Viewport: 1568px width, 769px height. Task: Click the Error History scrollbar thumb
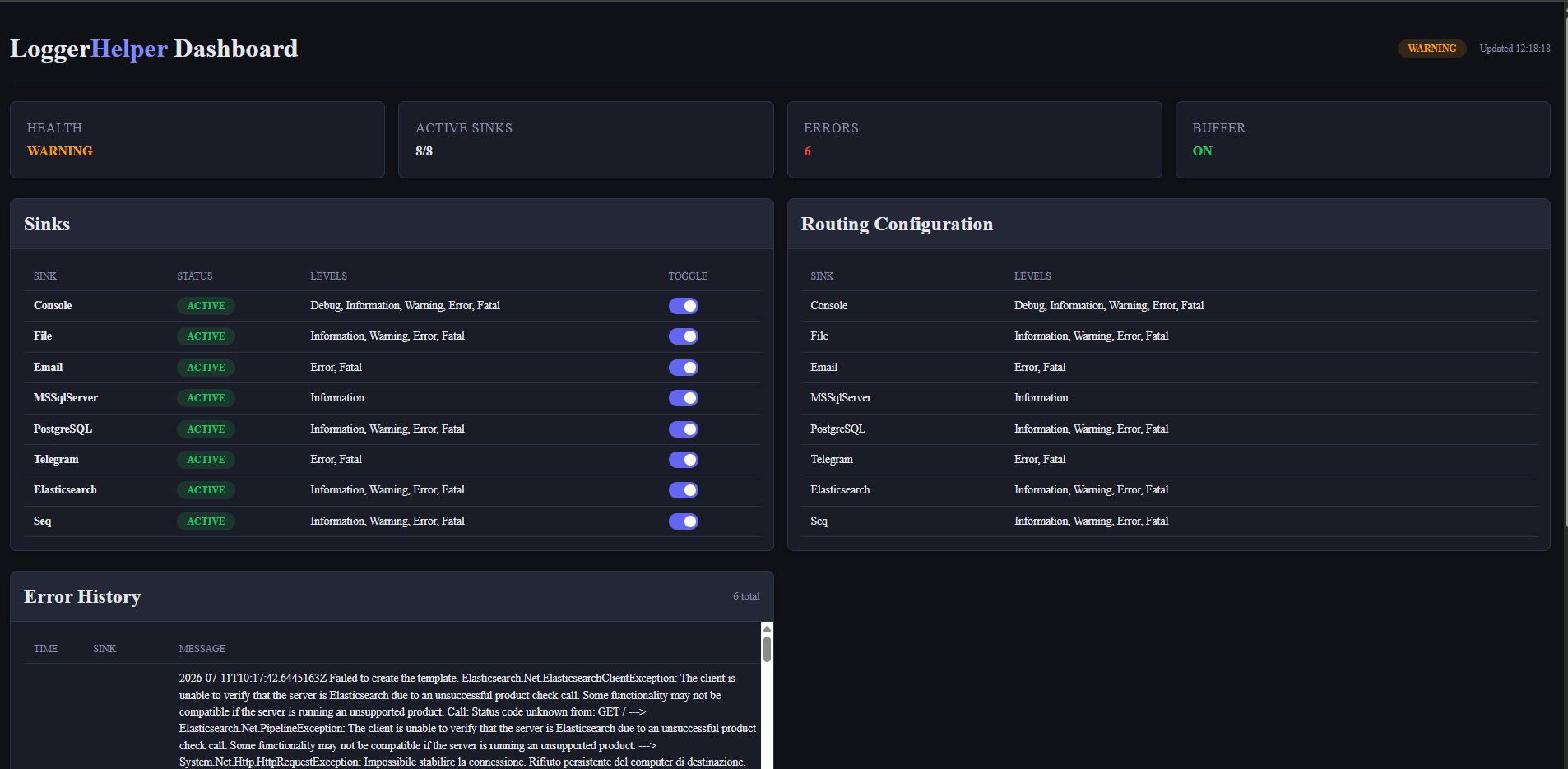pos(767,649)
